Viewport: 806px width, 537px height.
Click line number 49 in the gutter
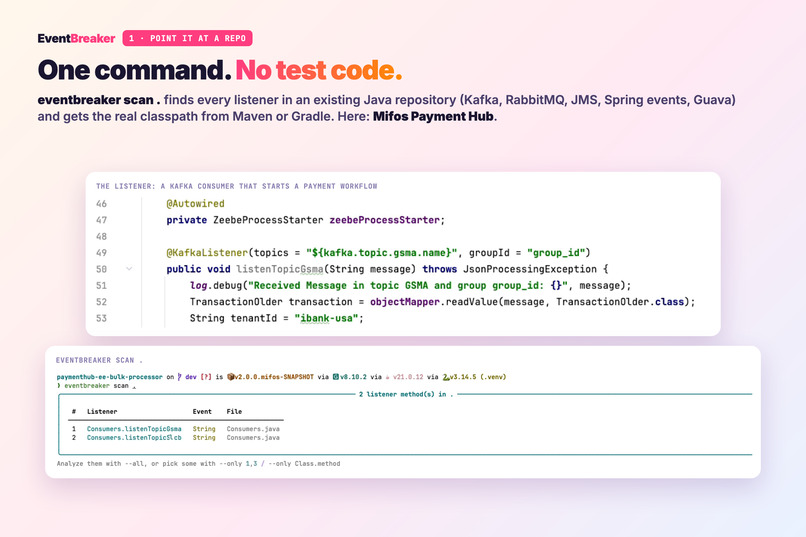[101, 253]
